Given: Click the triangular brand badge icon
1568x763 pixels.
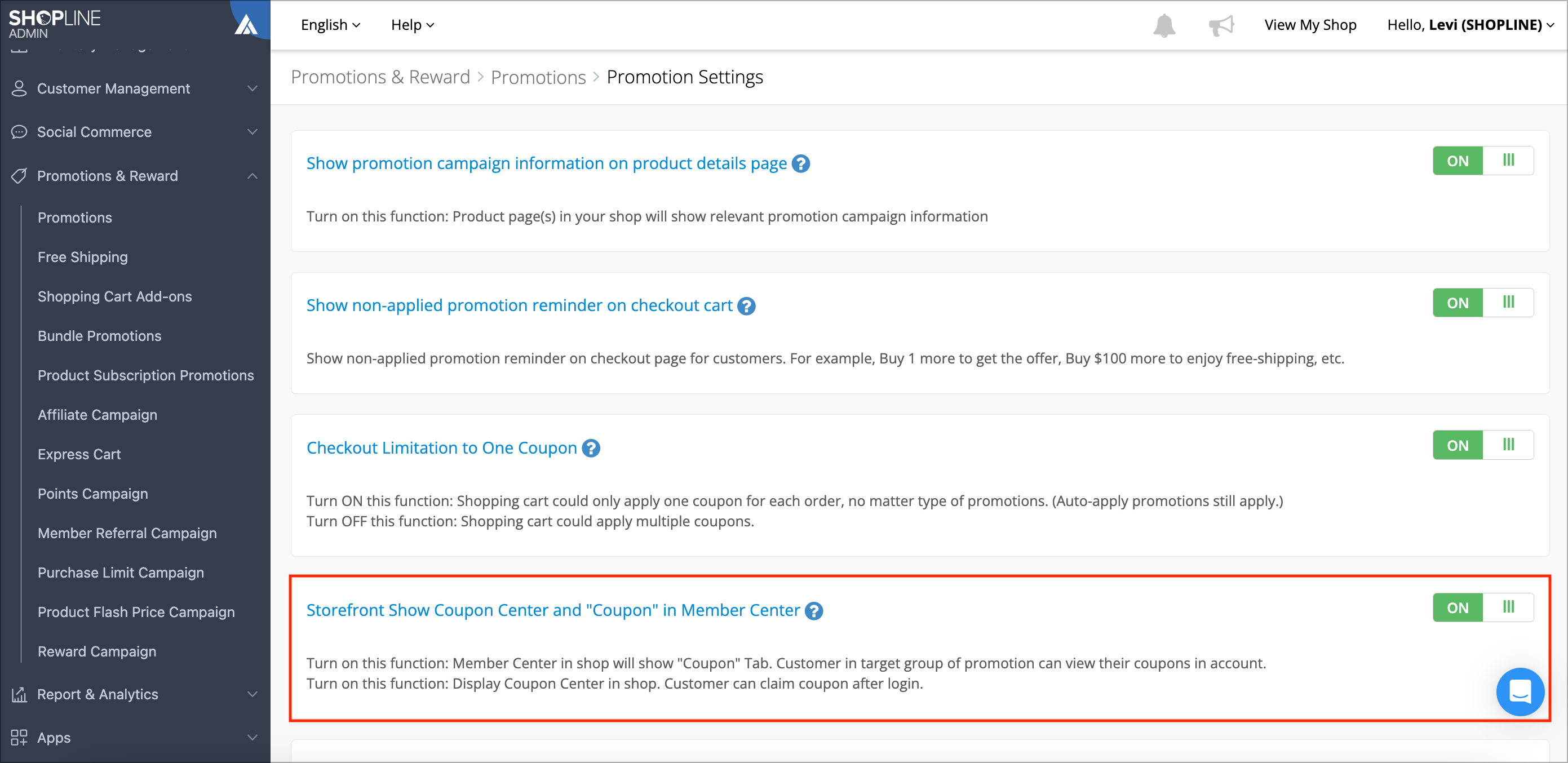Looking at the screenshot, I should (x=246, y=24).
